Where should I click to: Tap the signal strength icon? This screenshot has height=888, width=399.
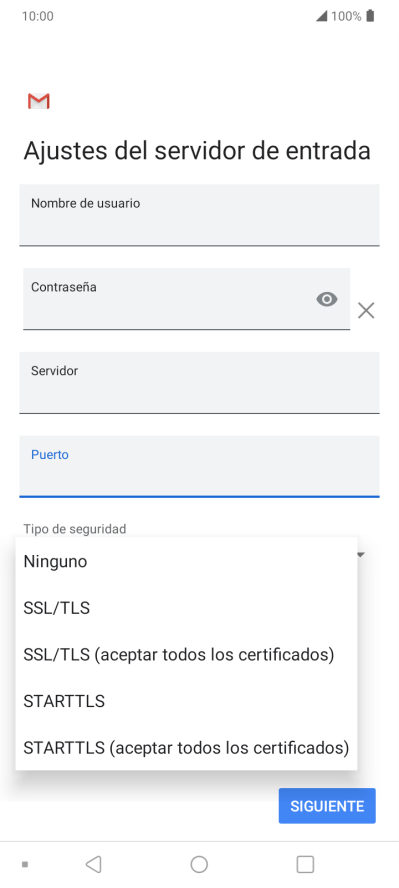coord(321,16)
